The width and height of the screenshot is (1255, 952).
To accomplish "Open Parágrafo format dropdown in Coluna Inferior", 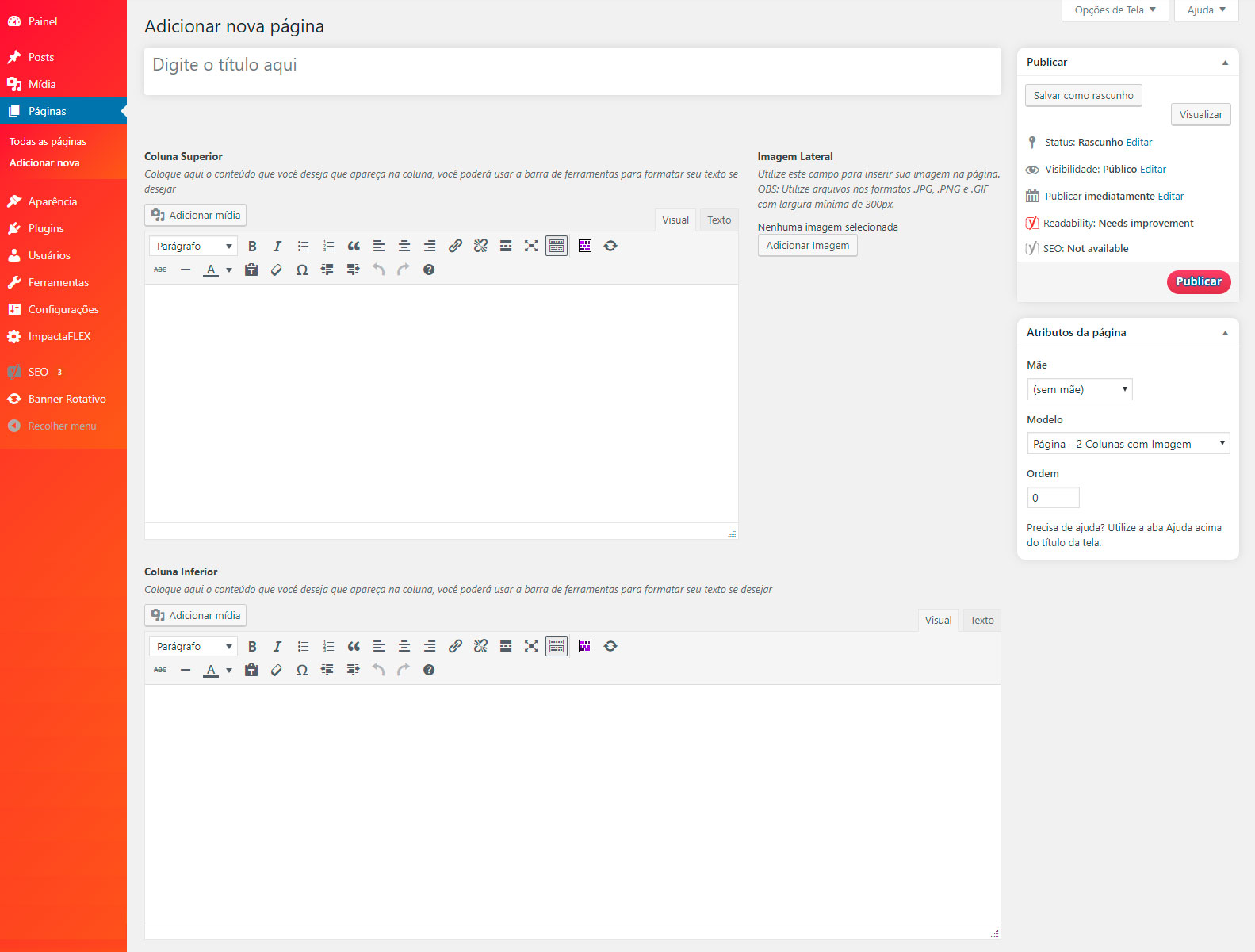I will [193, 646].
